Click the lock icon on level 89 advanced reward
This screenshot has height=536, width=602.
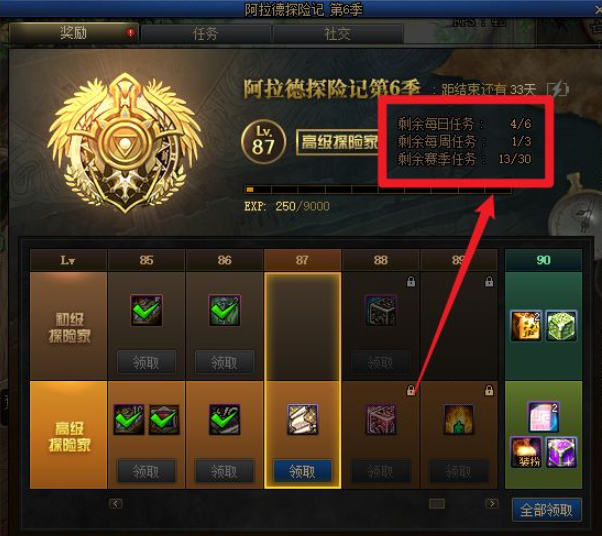click(489, 390)
